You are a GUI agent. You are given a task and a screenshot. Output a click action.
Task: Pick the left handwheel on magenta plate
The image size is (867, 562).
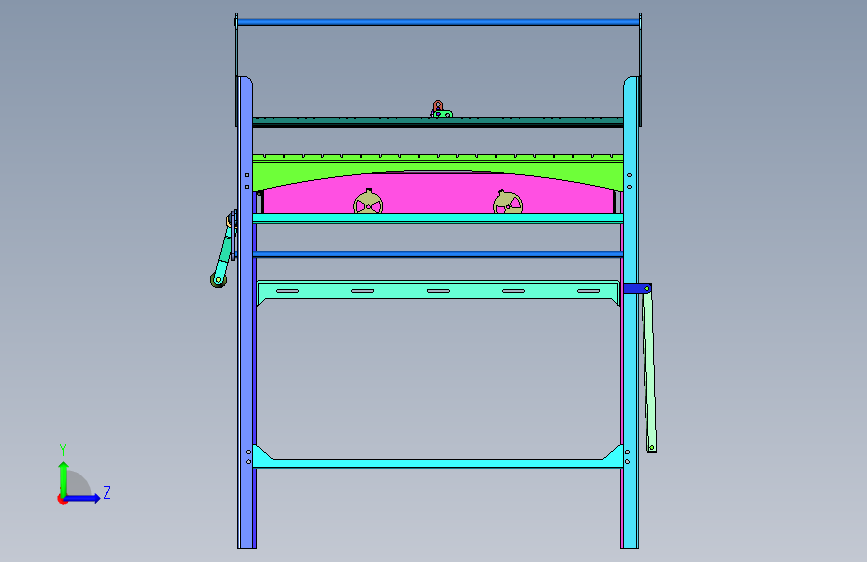point(368,202)
